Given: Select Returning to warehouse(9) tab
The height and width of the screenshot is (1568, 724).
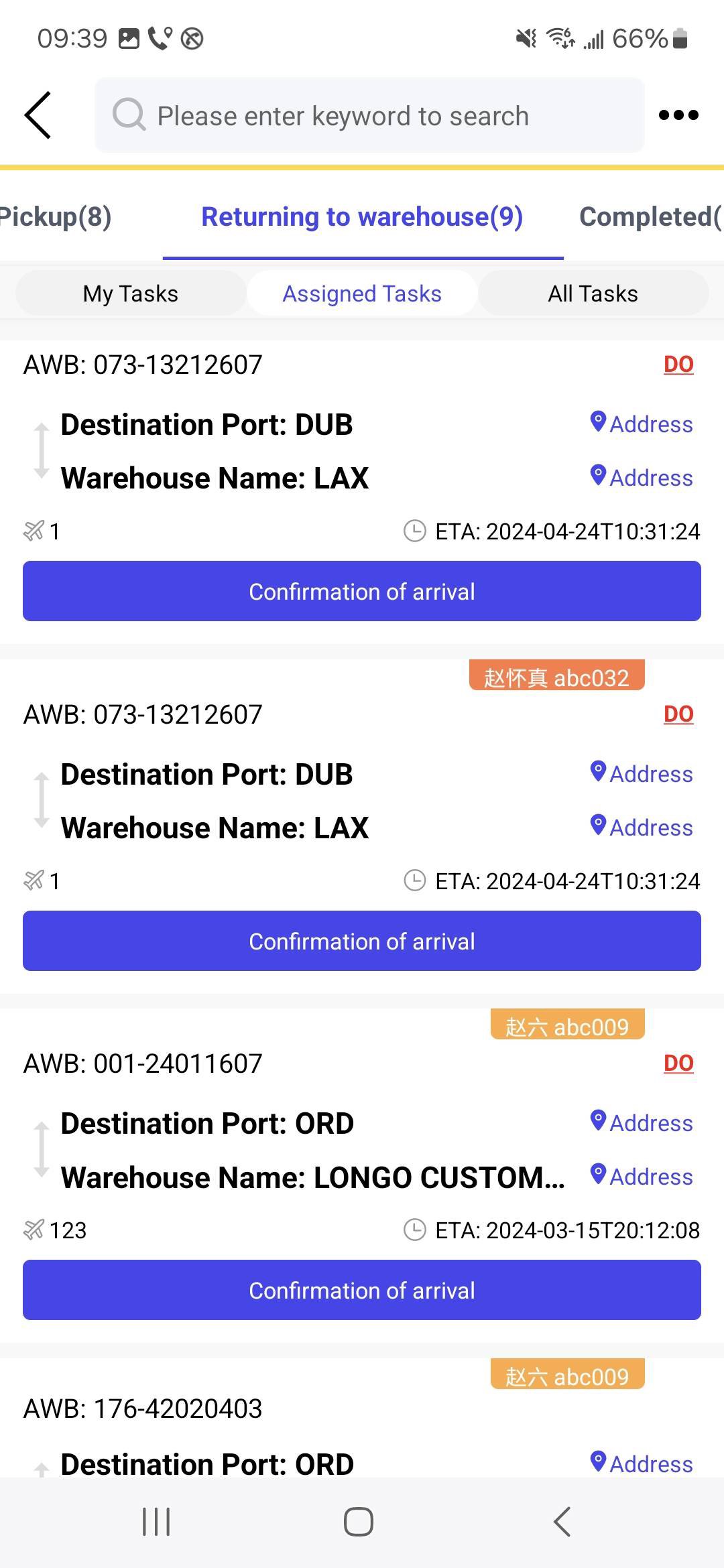Looking at the screenshot, I should pos(362,217).
